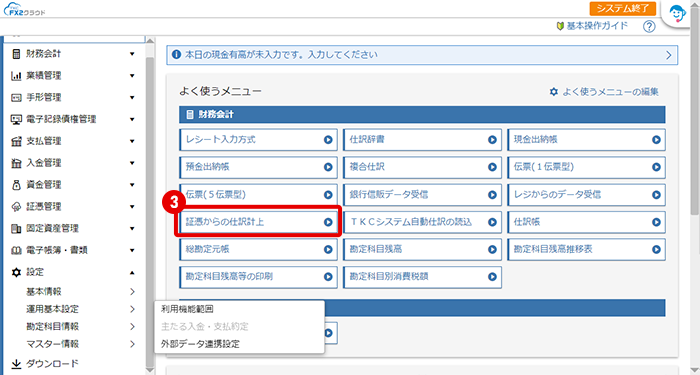Open 勘定科目残高等の印刷 menu button

click(x=258, y=277)
